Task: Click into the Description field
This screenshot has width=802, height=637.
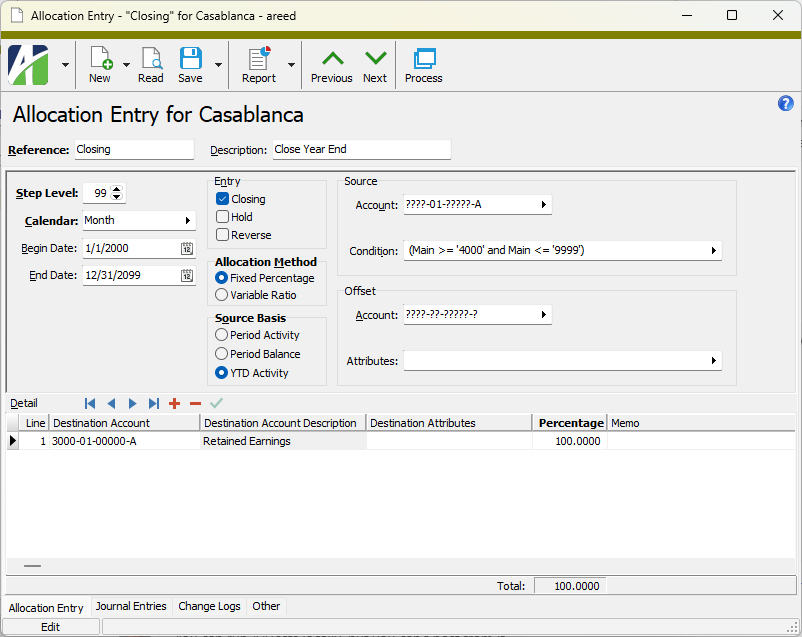Action: (360, 150)
